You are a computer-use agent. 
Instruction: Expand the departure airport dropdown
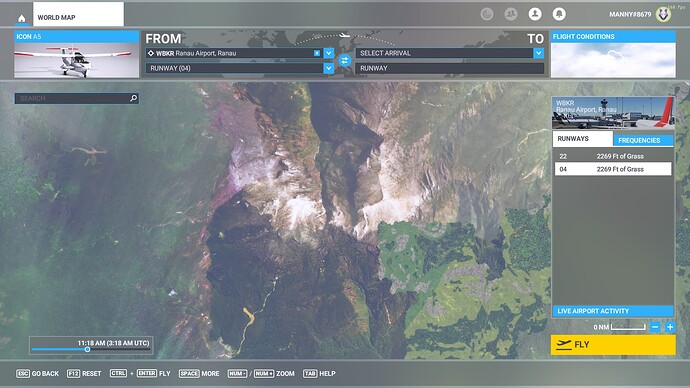(329, 53)
